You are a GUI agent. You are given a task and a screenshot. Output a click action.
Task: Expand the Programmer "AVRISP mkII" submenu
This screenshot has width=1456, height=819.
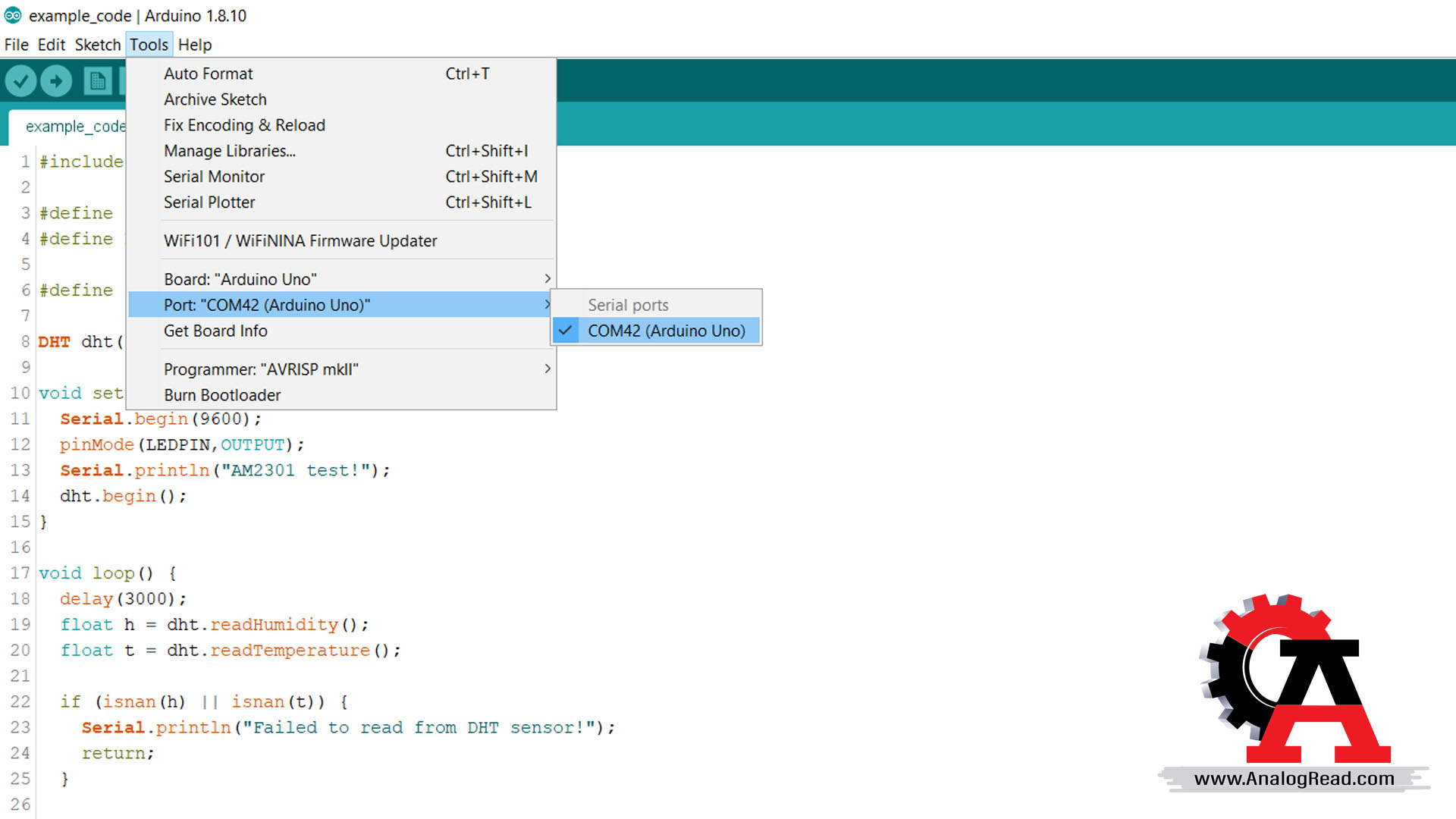point(342,369)
